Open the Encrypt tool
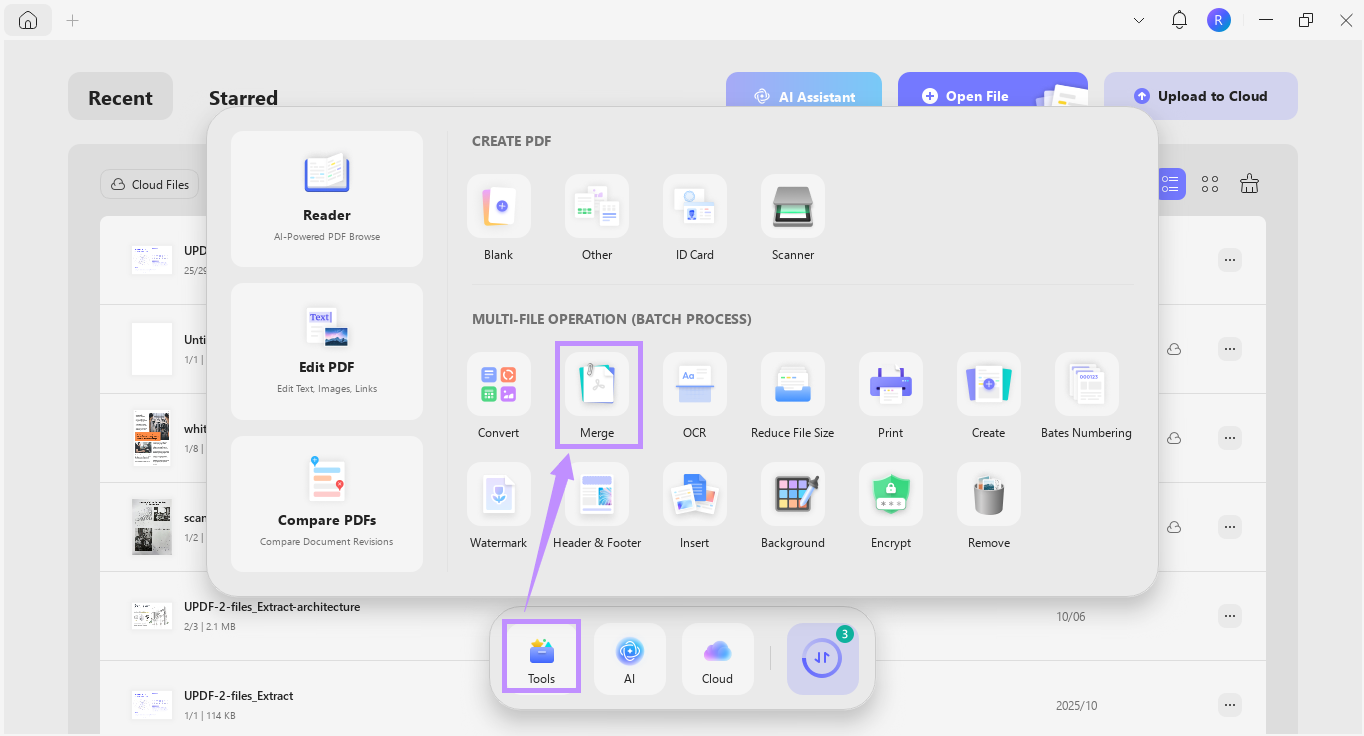1364x736 pixels. (890, 505)
